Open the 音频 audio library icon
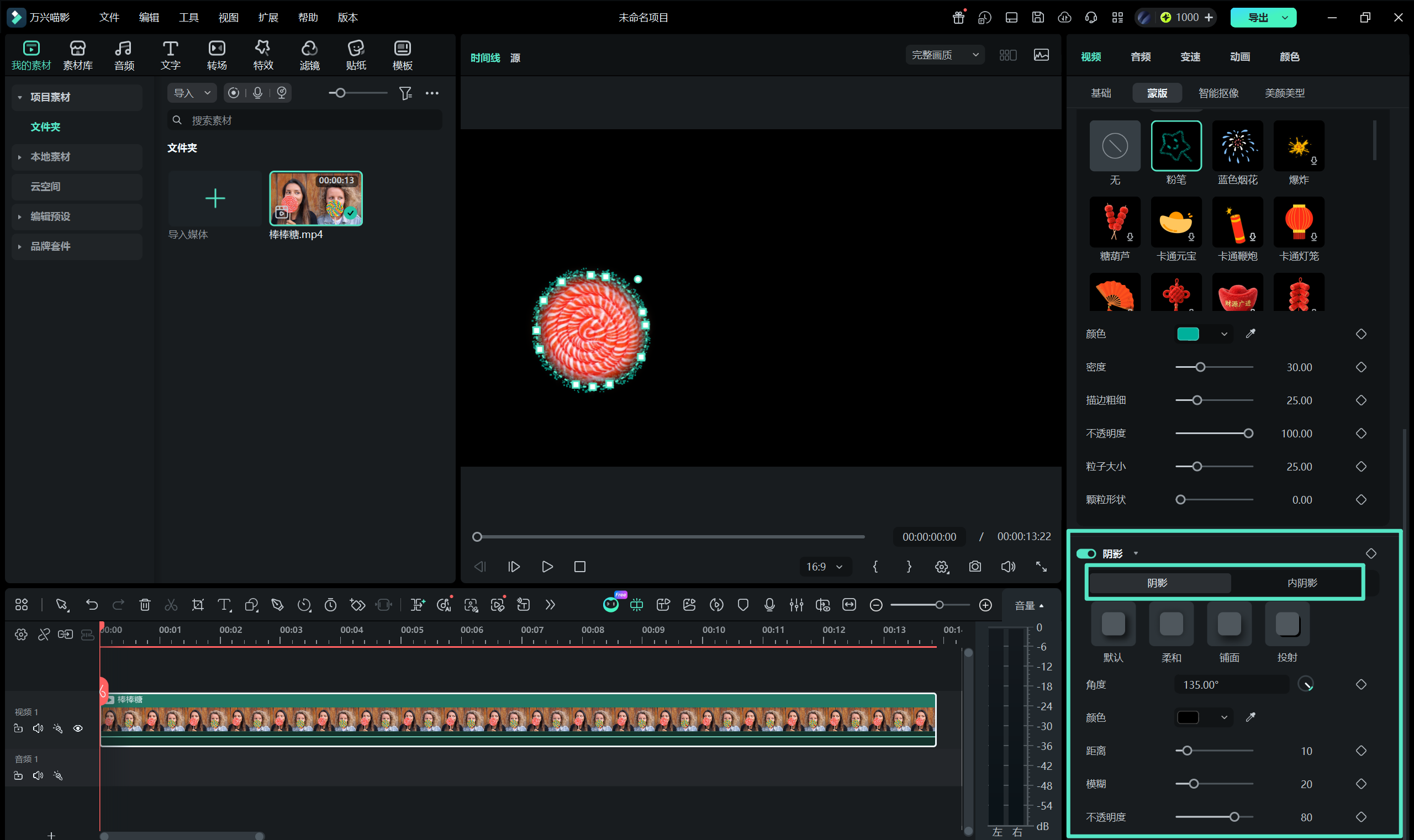Image resolution: width=1414 pixels, height=840 pixels. [x=124, y=55]
